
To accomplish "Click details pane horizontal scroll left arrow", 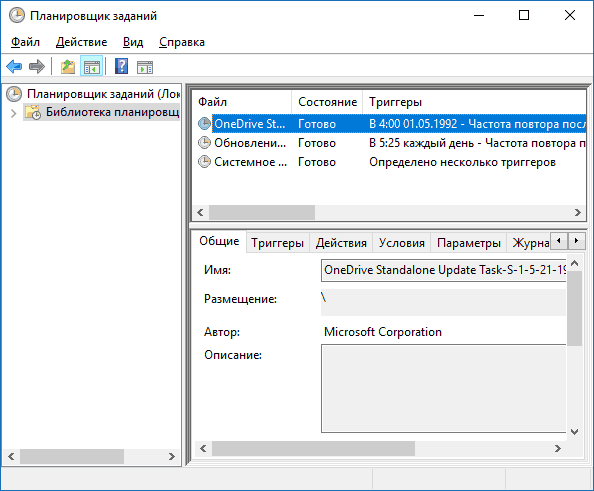I will pos(203,449).
